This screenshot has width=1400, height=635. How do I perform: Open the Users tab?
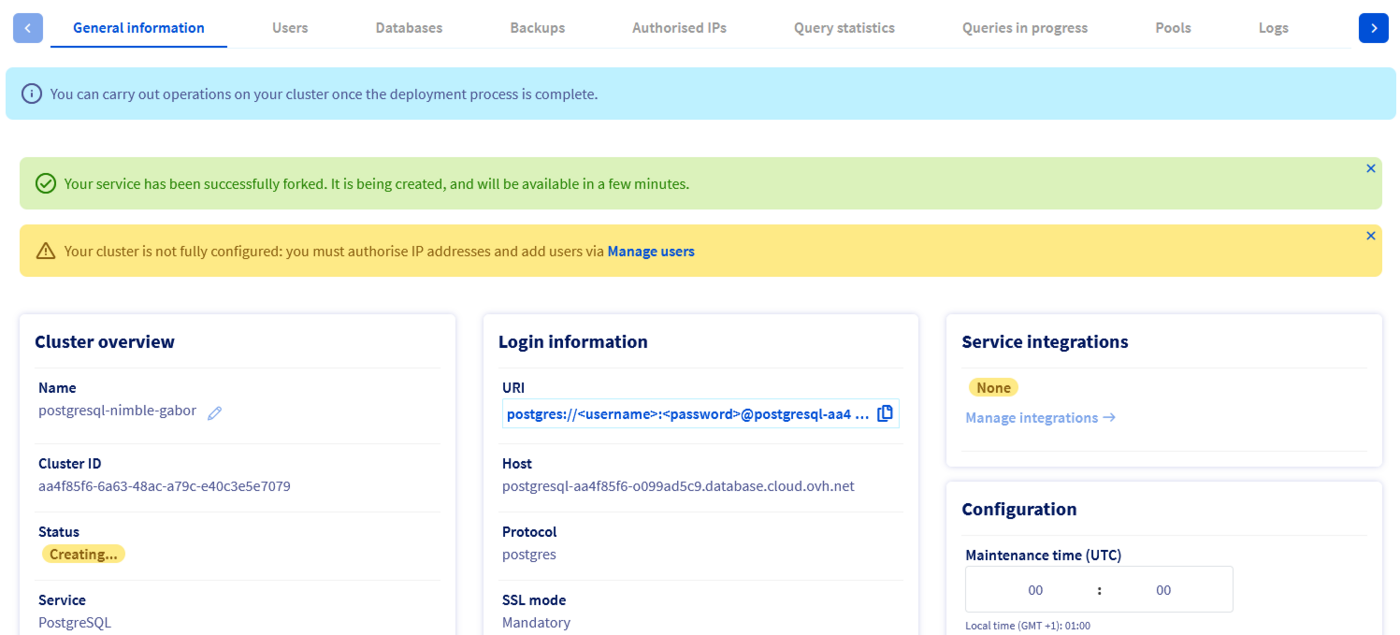coord(290,28)
